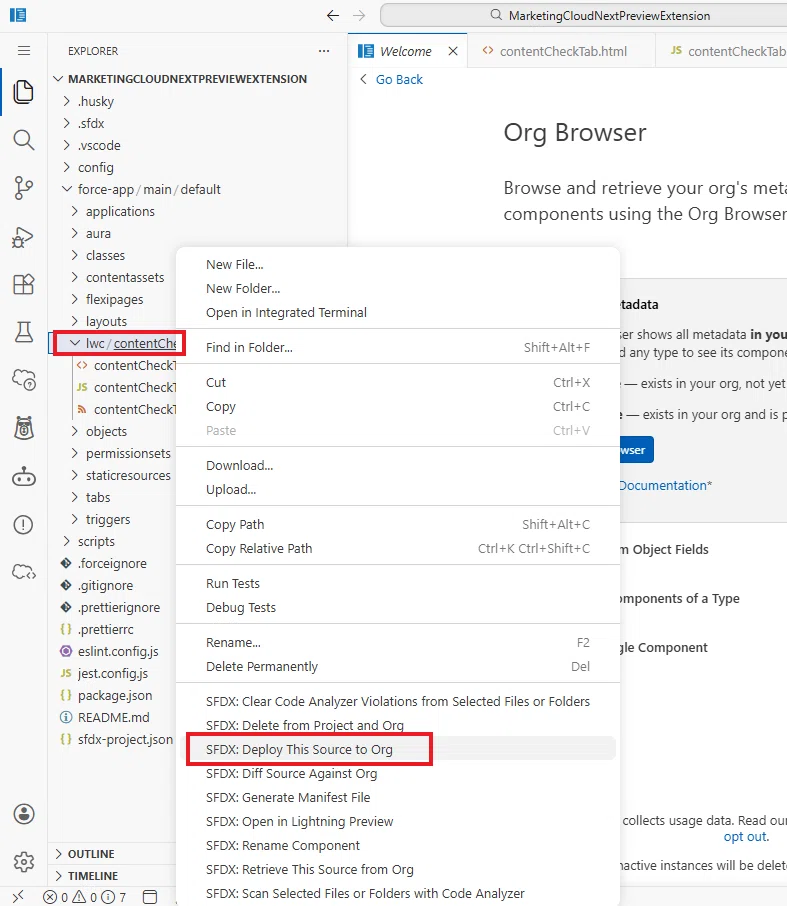Image resolution: width=787 pixels, height=906 pixels.
Task: Open the Source Control view icon
Action: point(24,188)
